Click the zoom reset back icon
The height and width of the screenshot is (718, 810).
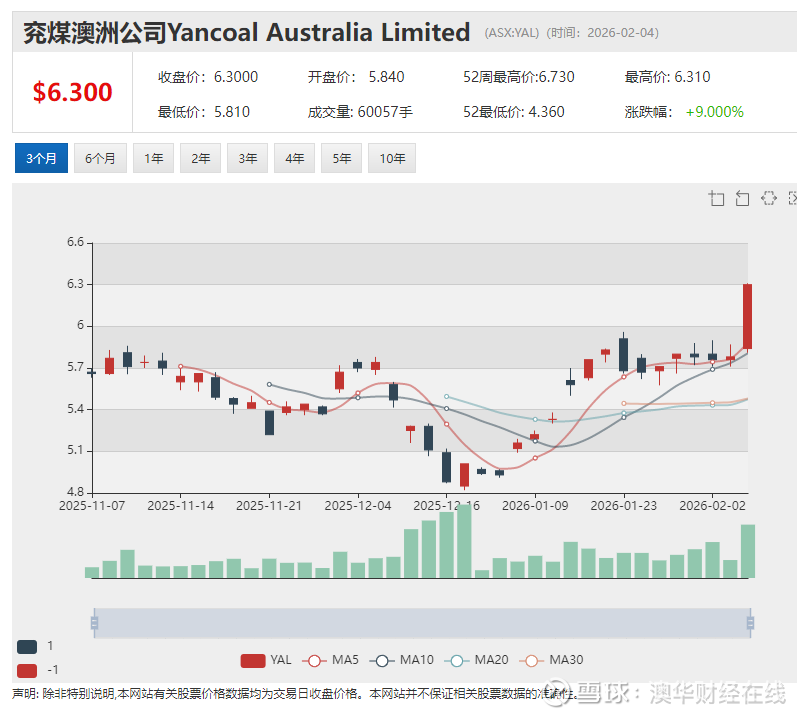[x=742, y=198]
